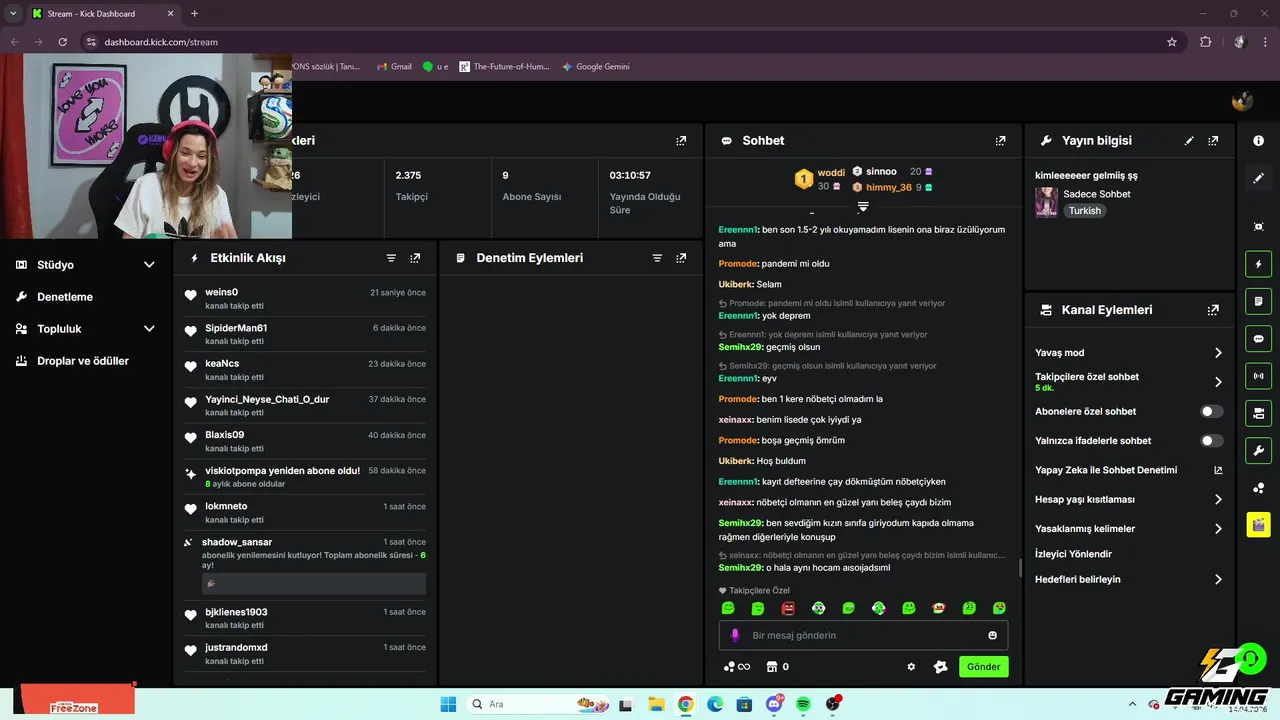Toggle Yalnızca ifadelerle sohbet switch

1211,440
